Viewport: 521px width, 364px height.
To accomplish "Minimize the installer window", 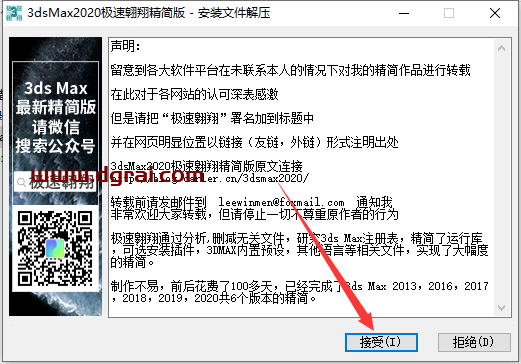I will point(404,13).
